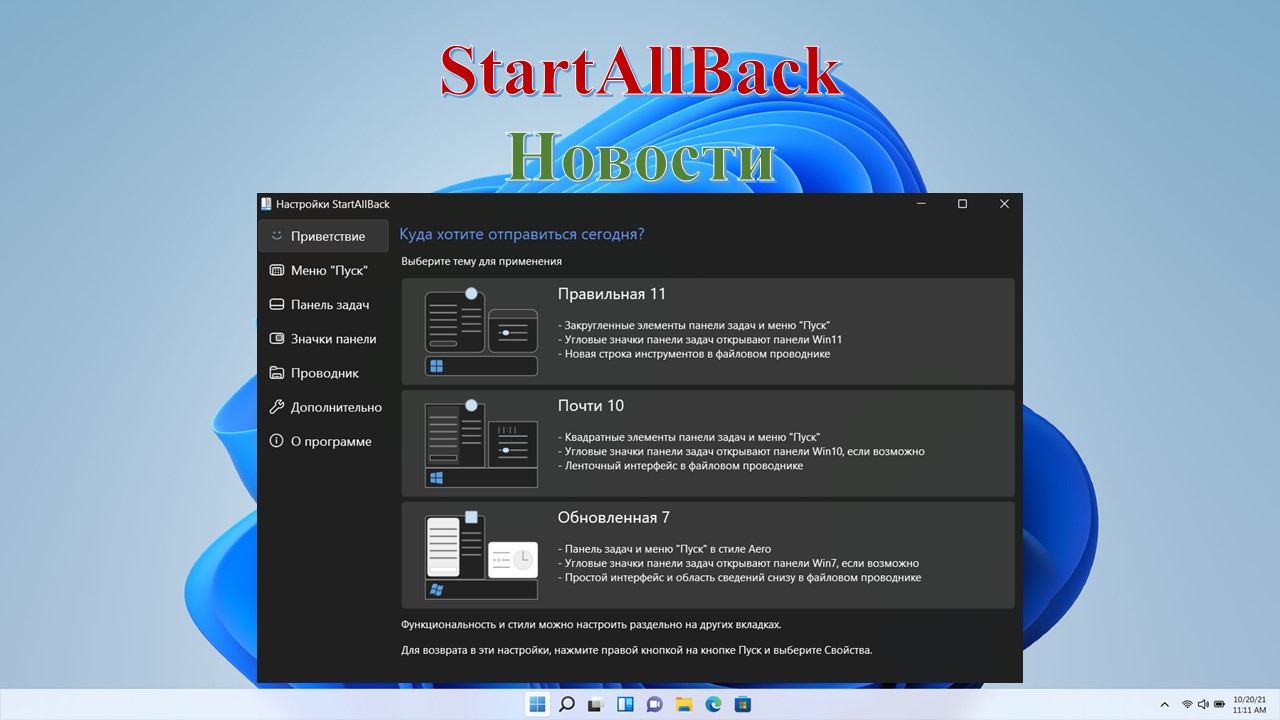
Task: Click the StartAllBack icon in the title bar
Action: point(266,204)
